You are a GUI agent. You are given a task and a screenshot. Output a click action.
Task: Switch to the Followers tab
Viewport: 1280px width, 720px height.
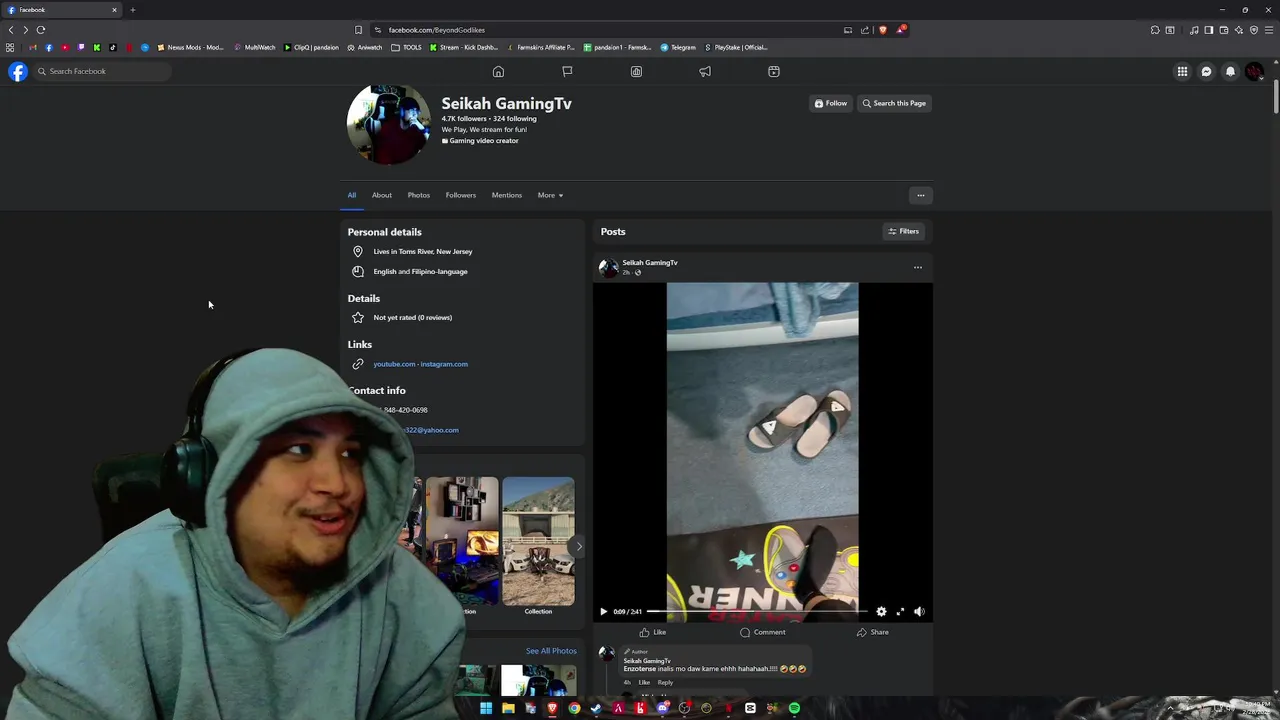coord(461,195)
